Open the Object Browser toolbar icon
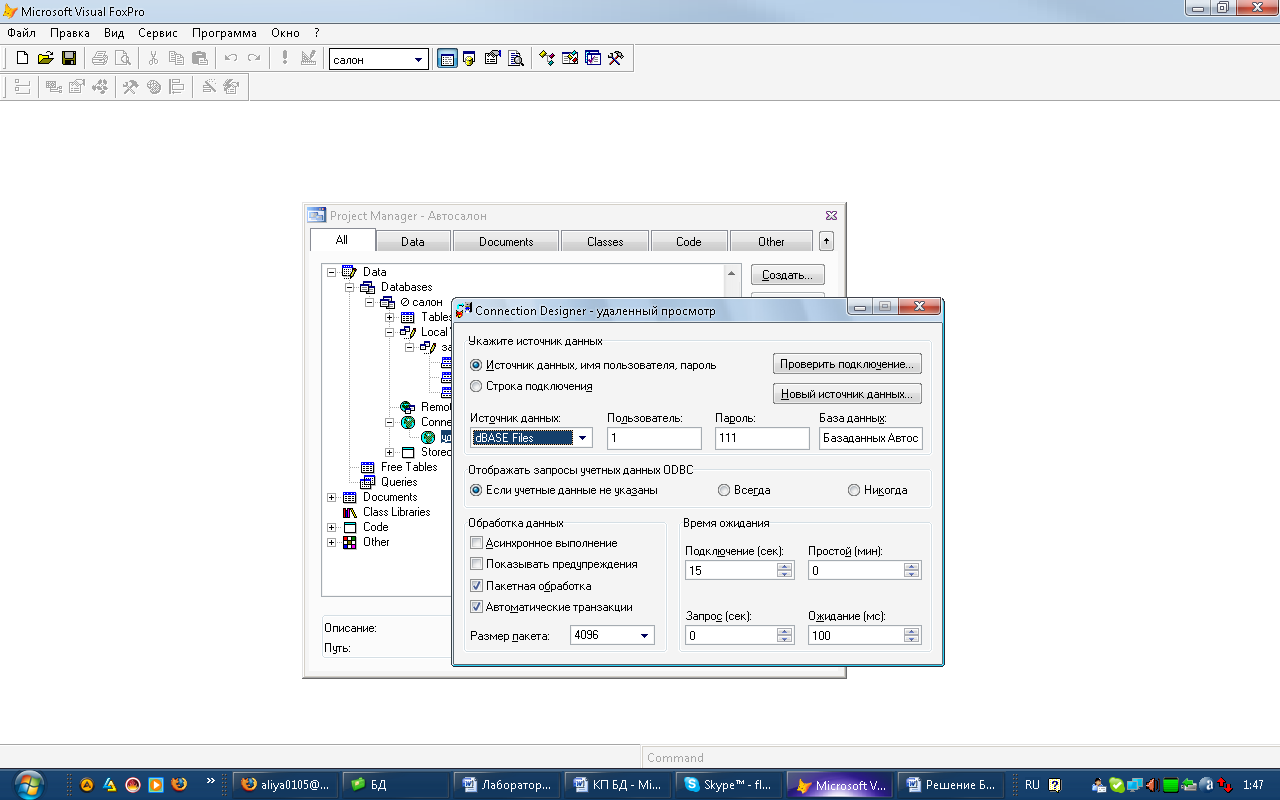1280x800 pixels. click(x=570, y=59)
